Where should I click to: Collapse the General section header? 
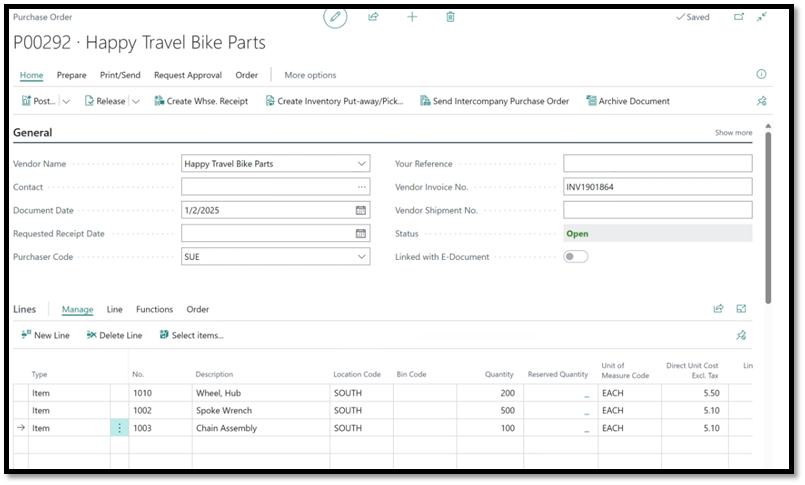(x=32, y=132)
